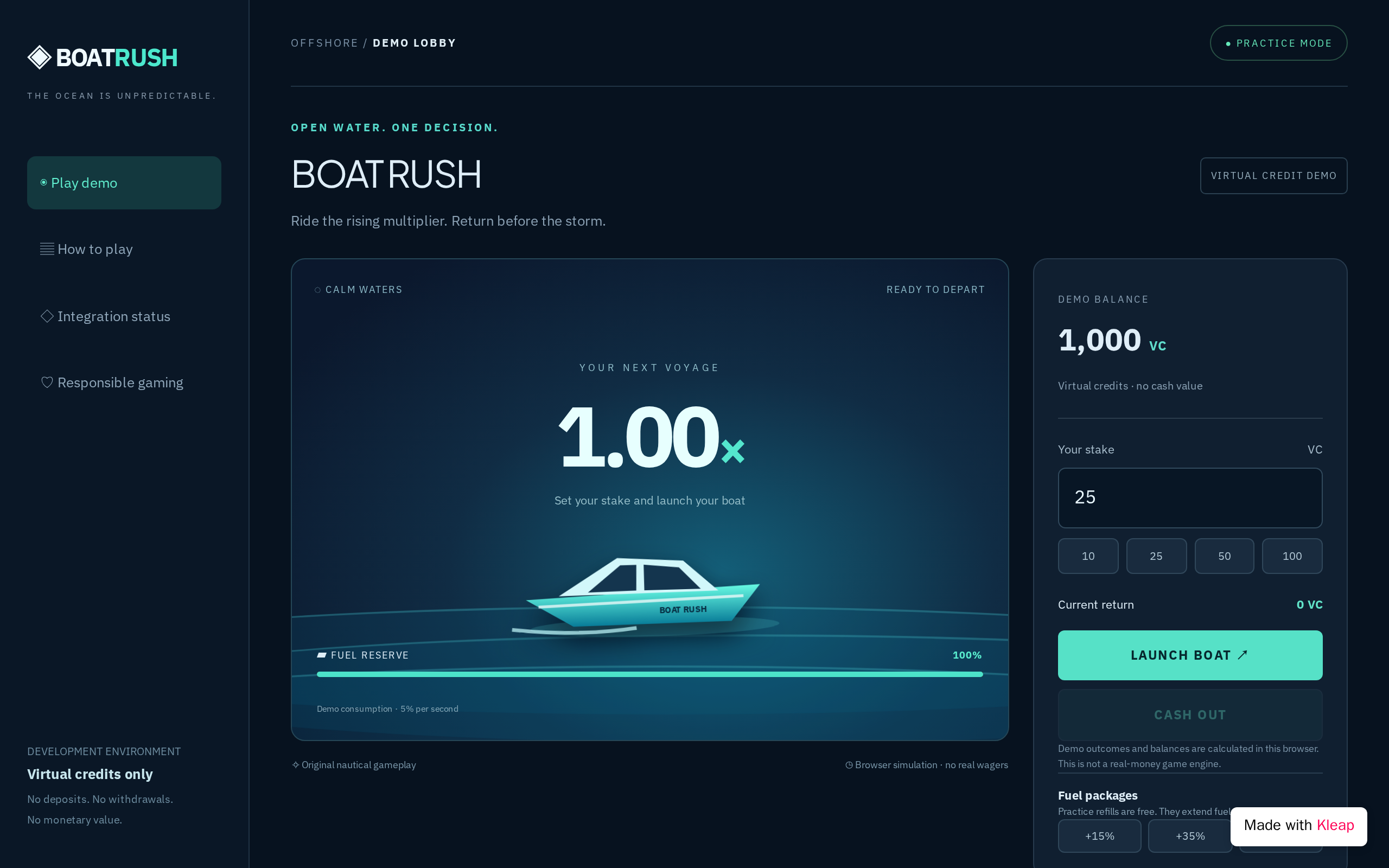Focus the Your stake input field

click(x=1190, y=497)
